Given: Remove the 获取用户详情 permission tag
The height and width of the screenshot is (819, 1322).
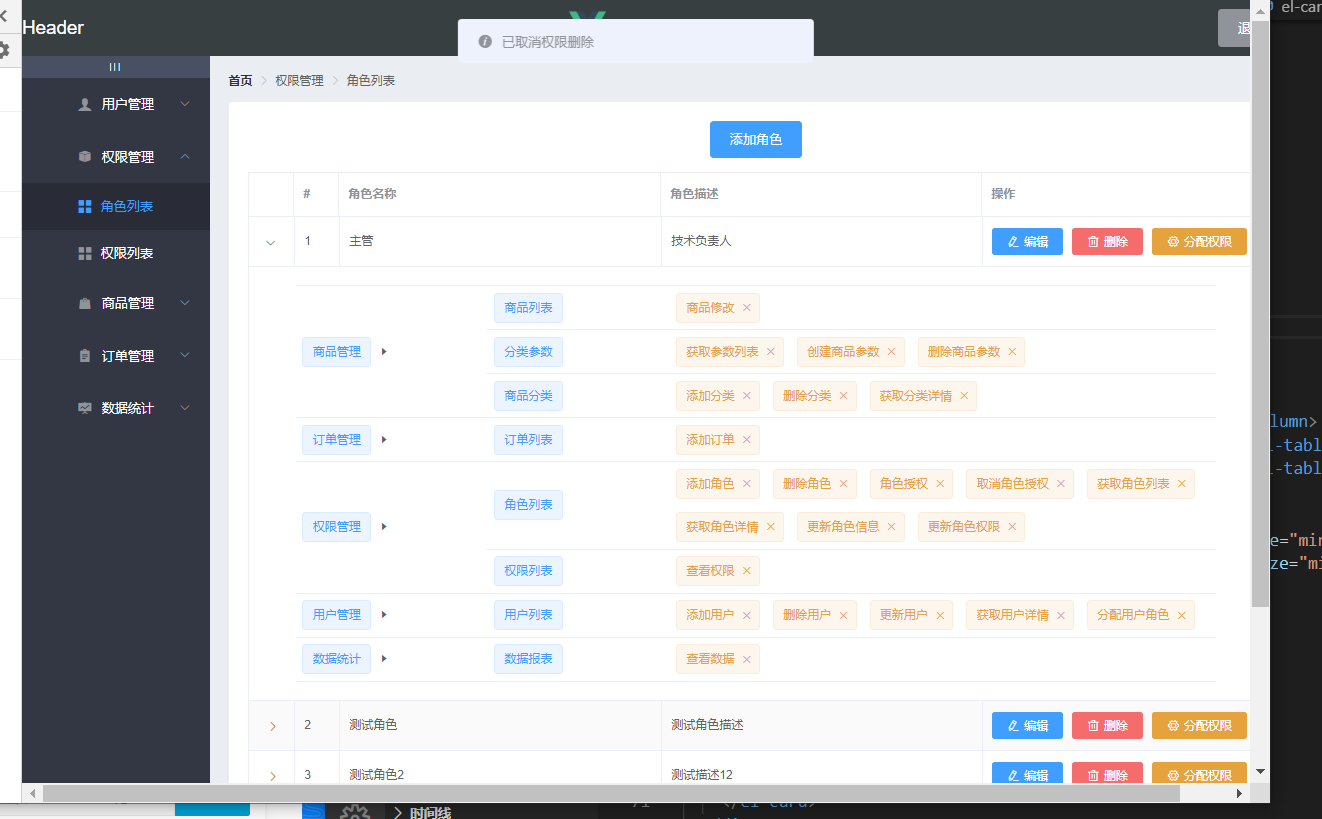Looking at the screenshot, I should [x=1061, y=615].
